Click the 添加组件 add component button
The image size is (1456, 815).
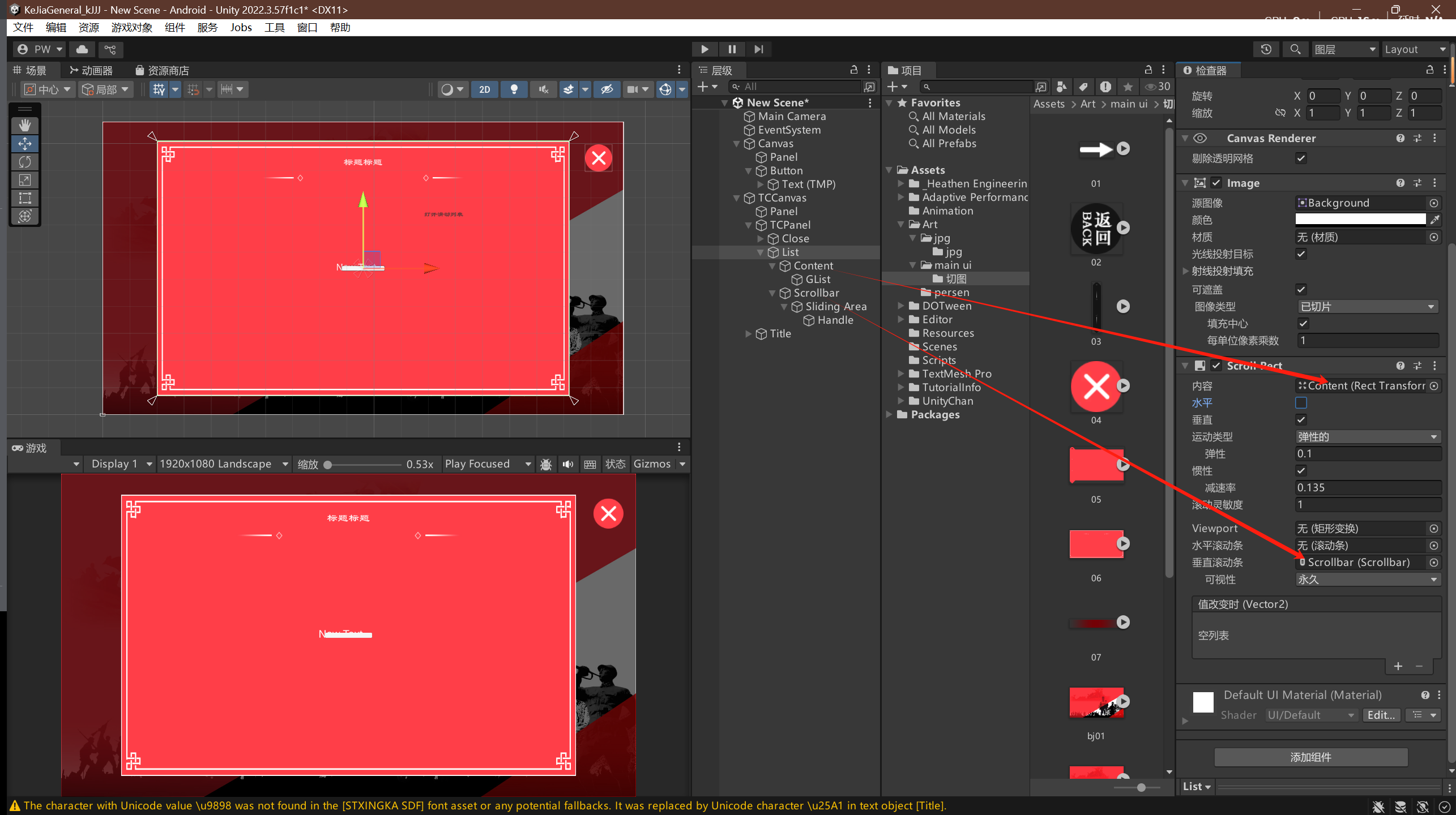[1310, 757]
